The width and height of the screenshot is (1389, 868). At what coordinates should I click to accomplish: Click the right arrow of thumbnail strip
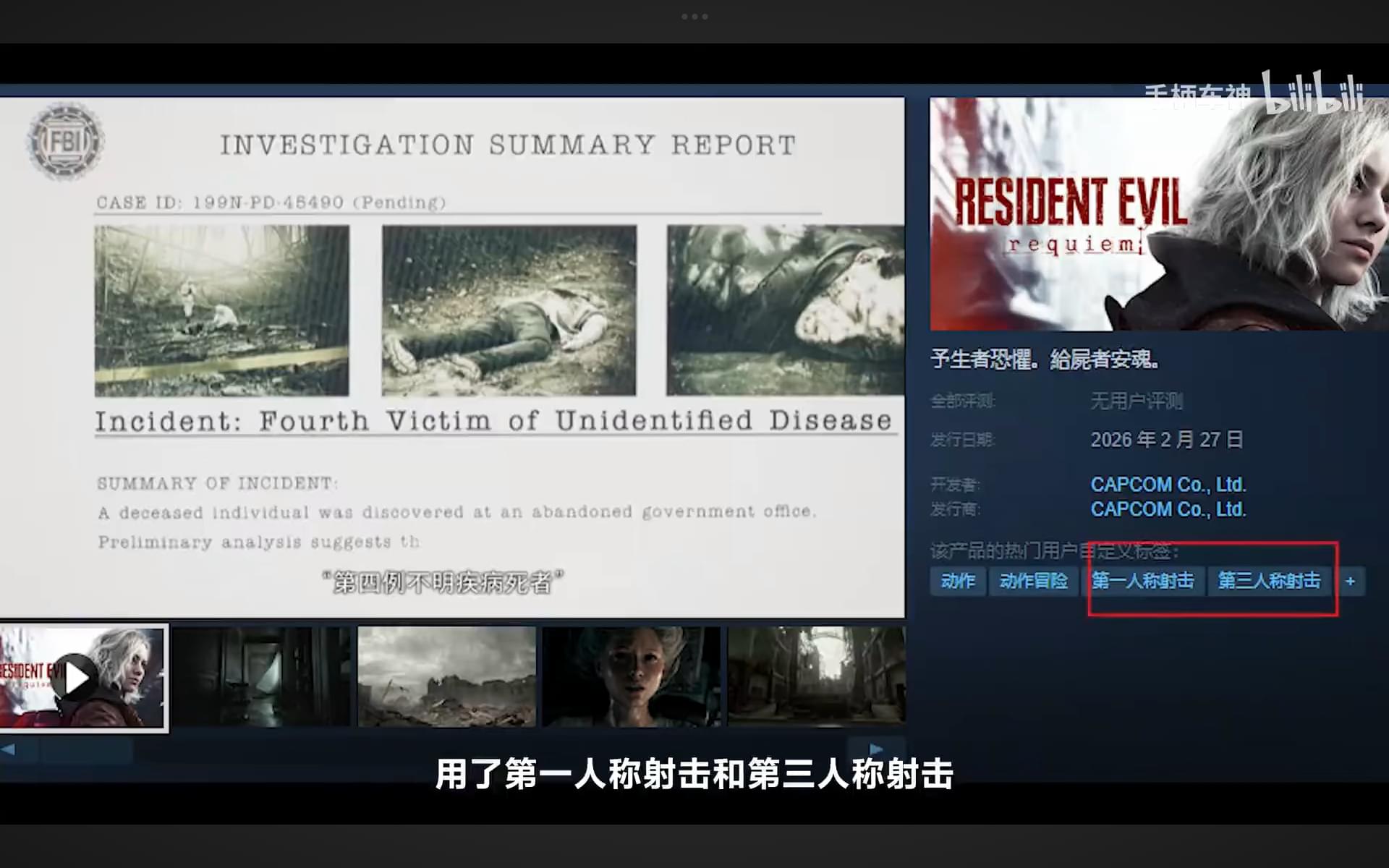point(876,749)
